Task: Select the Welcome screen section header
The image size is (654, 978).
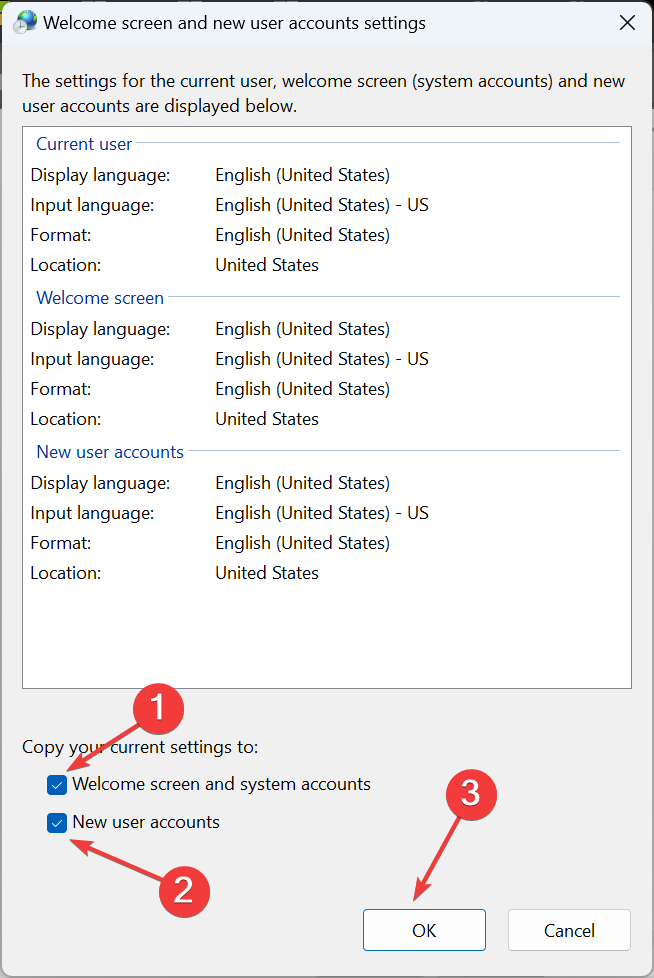Action: 100,298
